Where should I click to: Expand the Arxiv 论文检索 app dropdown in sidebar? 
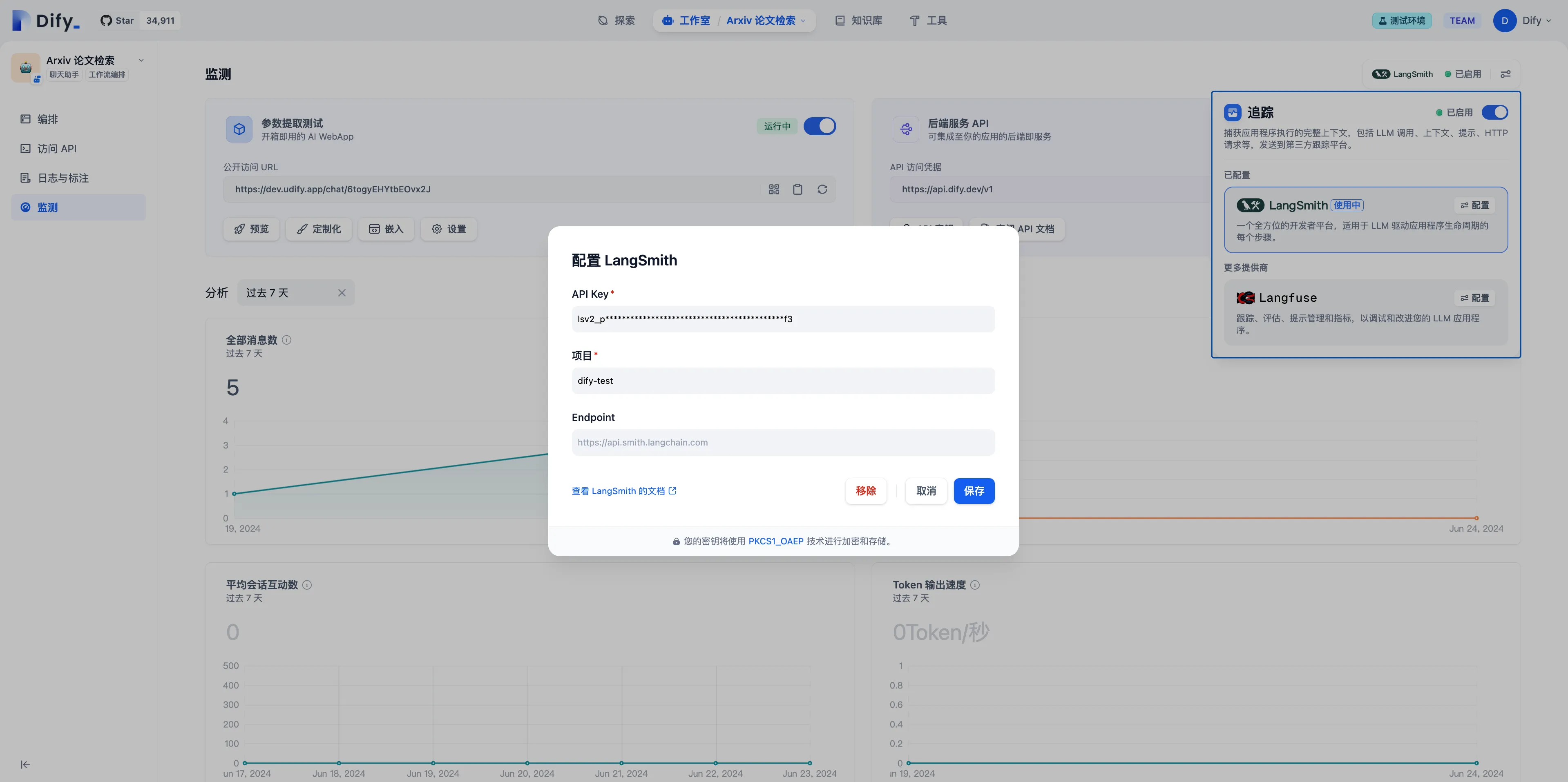[141, 60]
